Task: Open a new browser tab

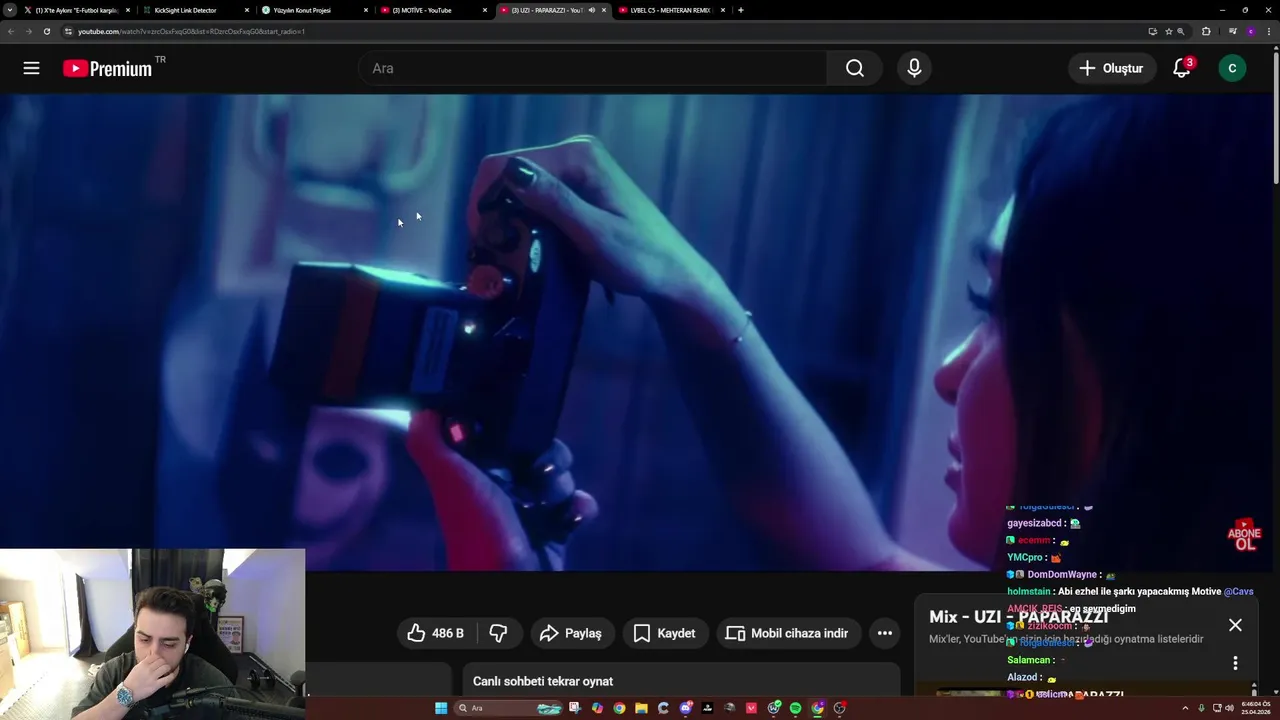Action: tap(740, 10)
